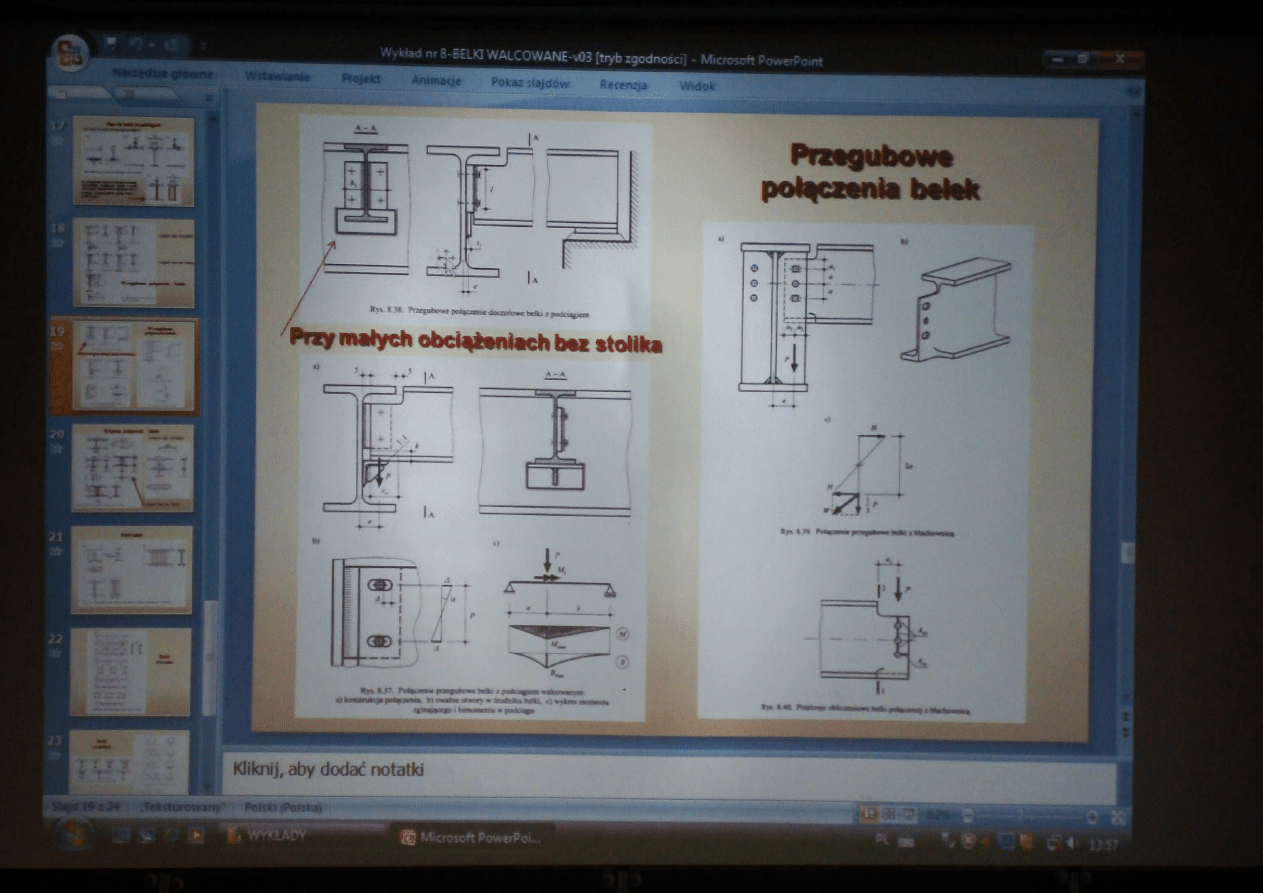This screenshot has height=893, width=1263.
Task: Switch to Slide Sorter view icon
Action: coord(886,815)
